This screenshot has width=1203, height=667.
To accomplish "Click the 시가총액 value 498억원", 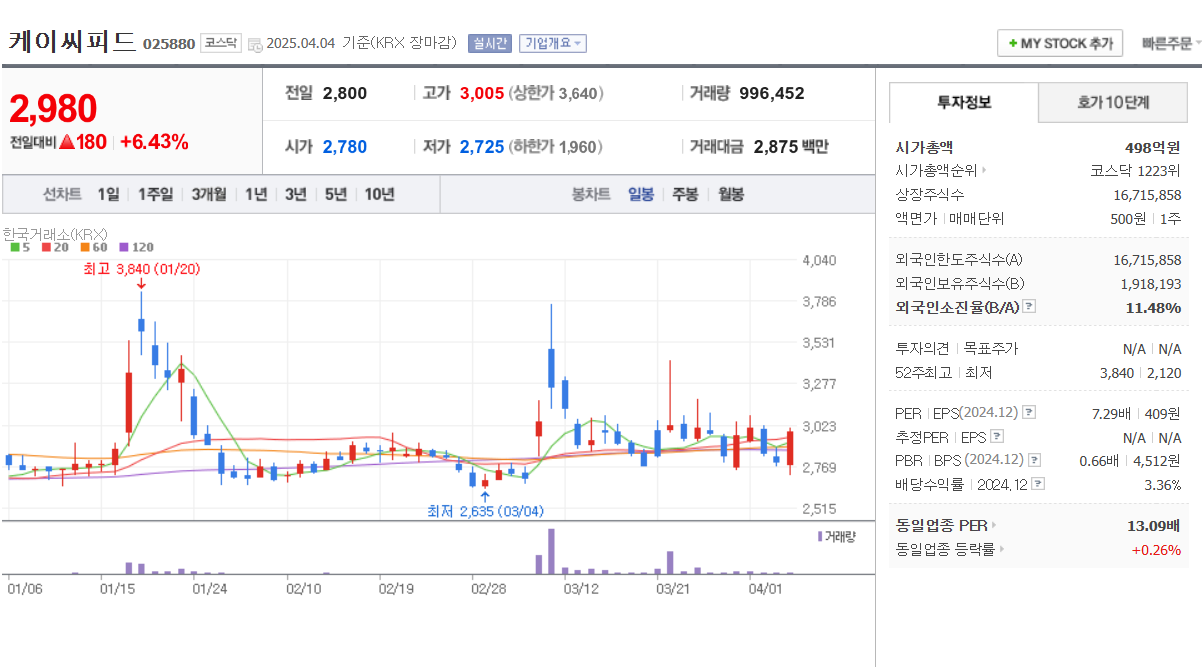I will 1153,147.
